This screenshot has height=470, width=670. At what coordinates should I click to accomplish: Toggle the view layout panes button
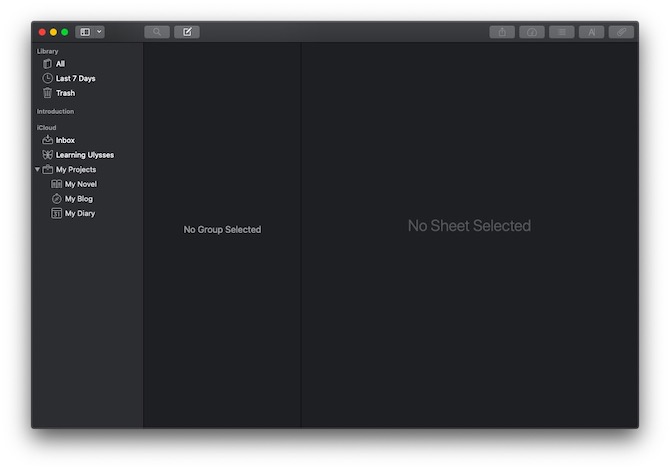click(85, 32)
